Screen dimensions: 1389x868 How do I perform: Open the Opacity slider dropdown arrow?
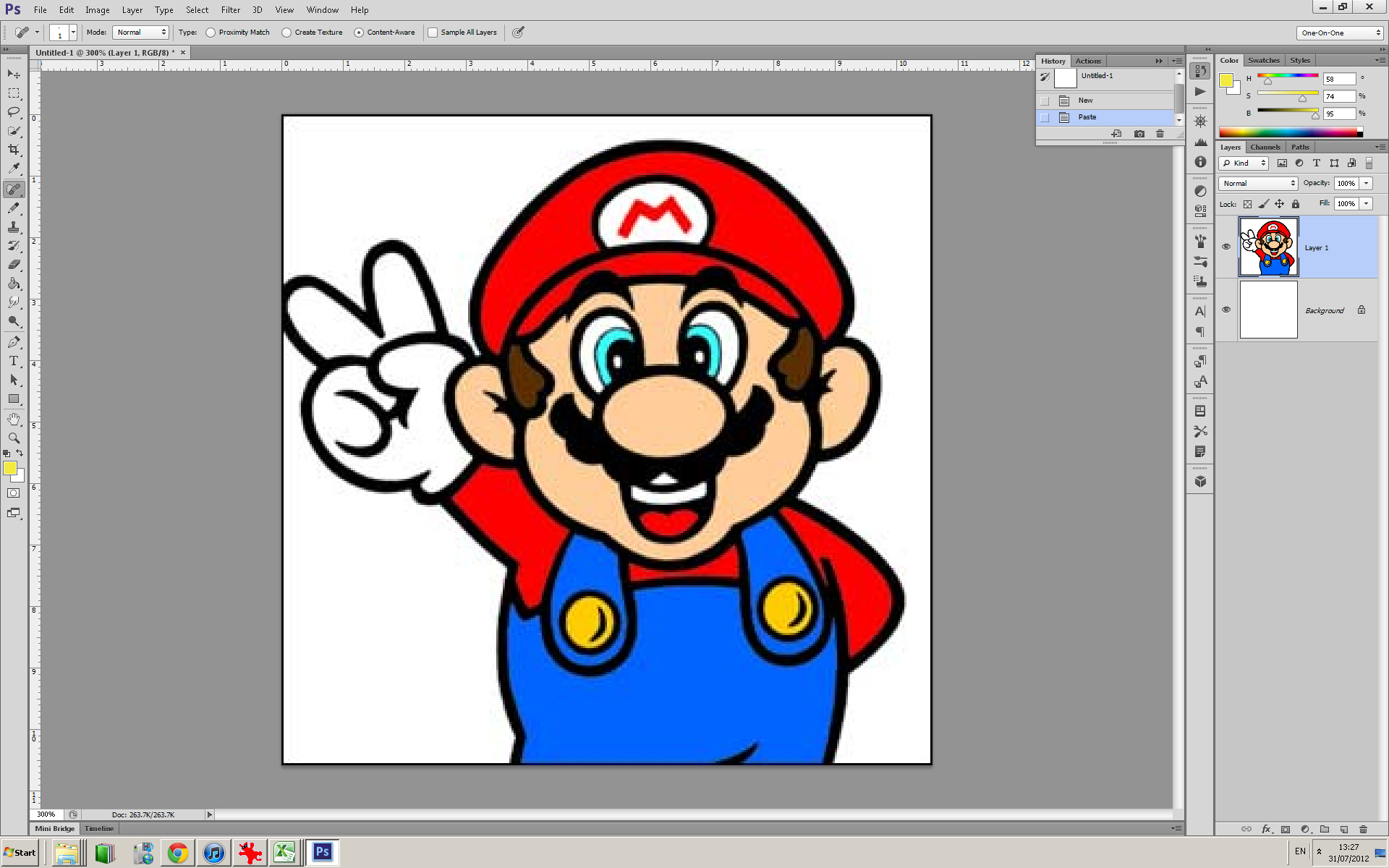[1367, 184]
